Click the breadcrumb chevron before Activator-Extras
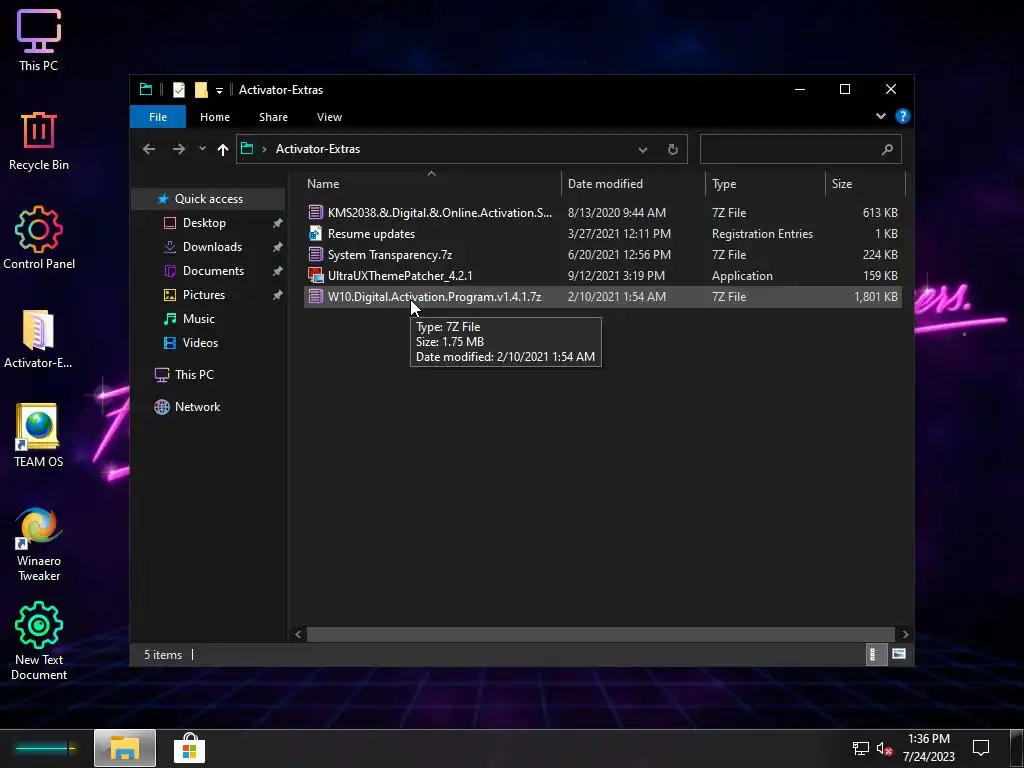 coord(264,149)
